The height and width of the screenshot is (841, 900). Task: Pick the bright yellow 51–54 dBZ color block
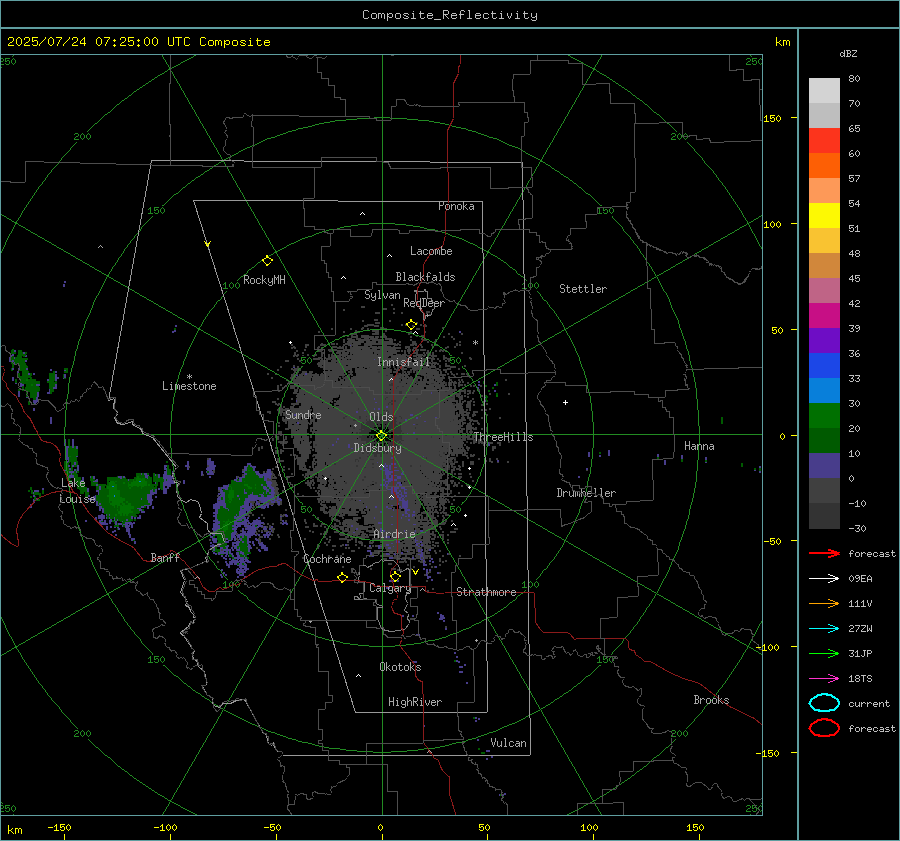pos(824,215)
